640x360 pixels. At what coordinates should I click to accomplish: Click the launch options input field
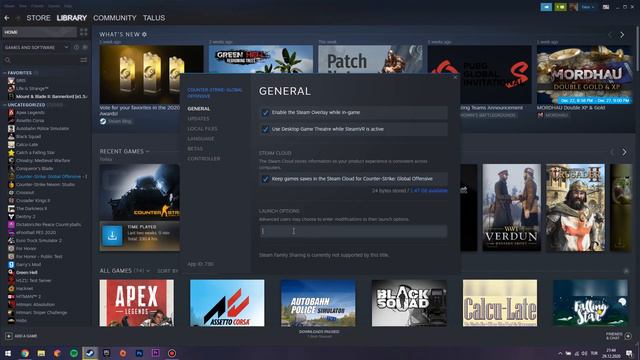click(x=353, y=231)
